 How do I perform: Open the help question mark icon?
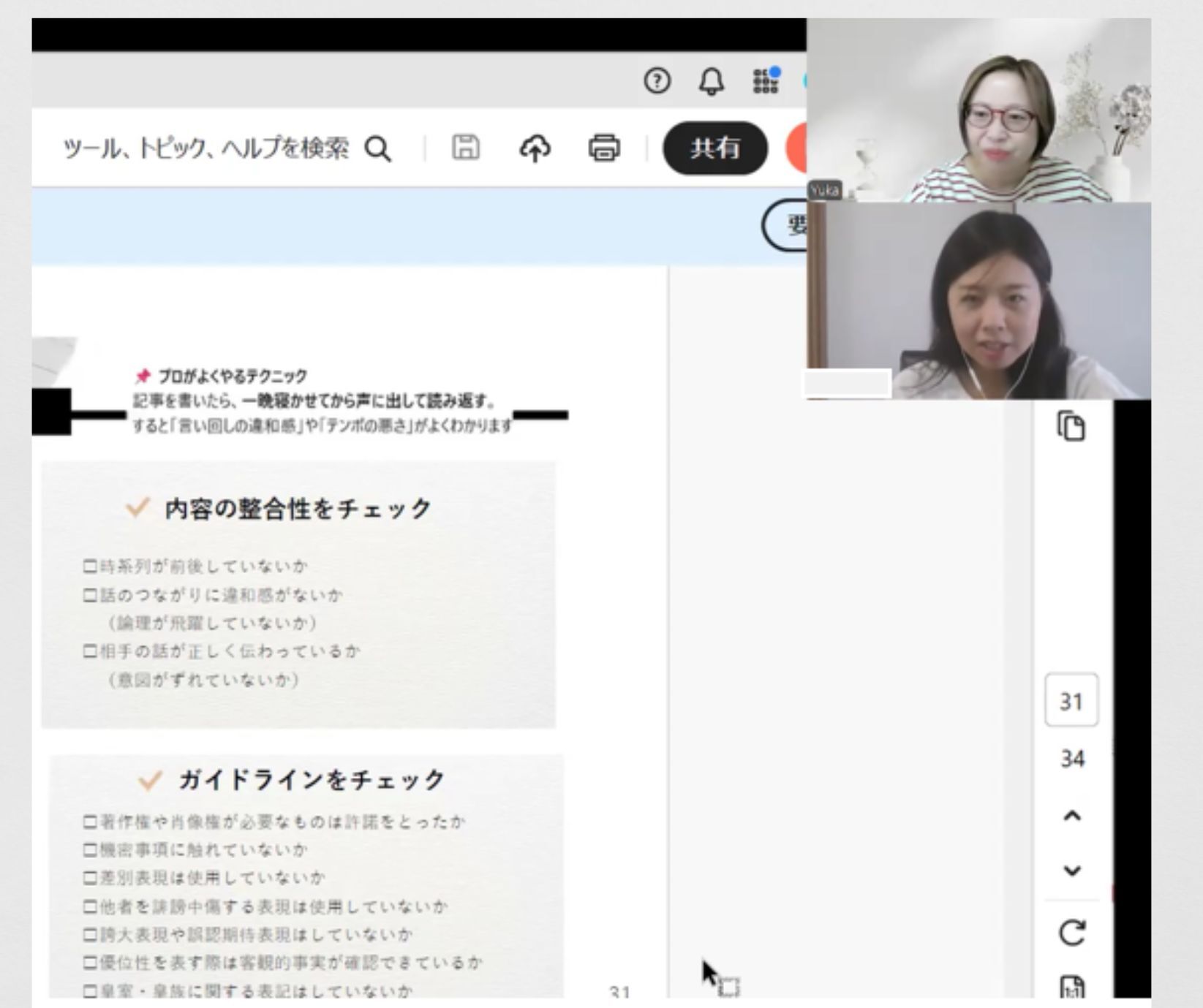click(657, 80)
